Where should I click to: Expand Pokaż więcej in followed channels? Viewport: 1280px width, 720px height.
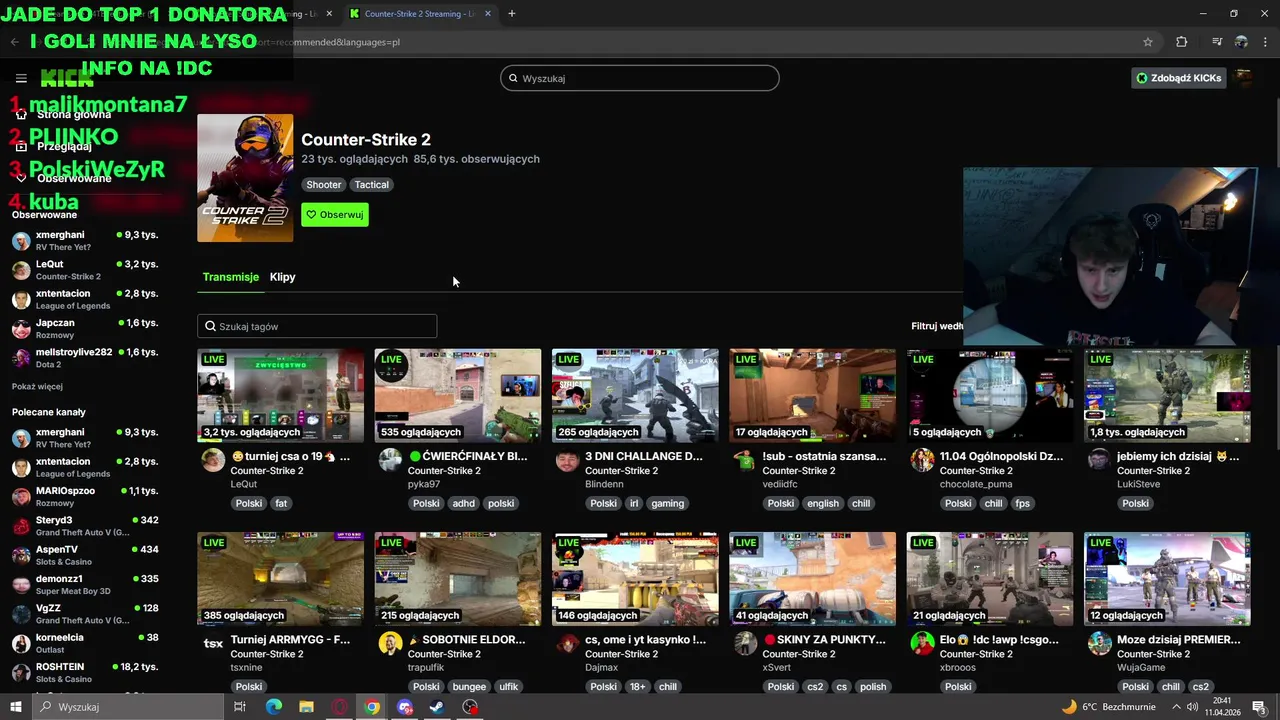(37, 386)
